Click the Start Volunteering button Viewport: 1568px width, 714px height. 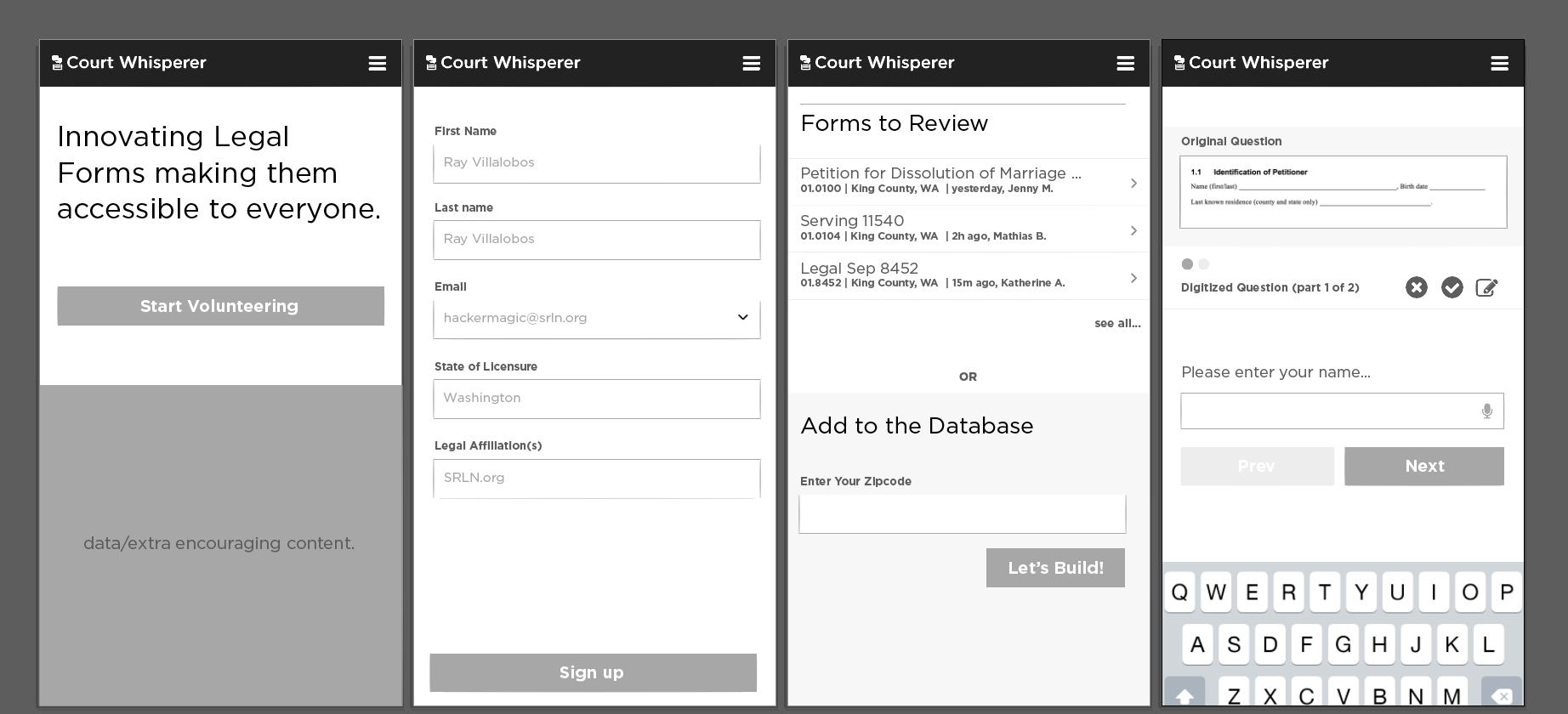pos(220,306)
